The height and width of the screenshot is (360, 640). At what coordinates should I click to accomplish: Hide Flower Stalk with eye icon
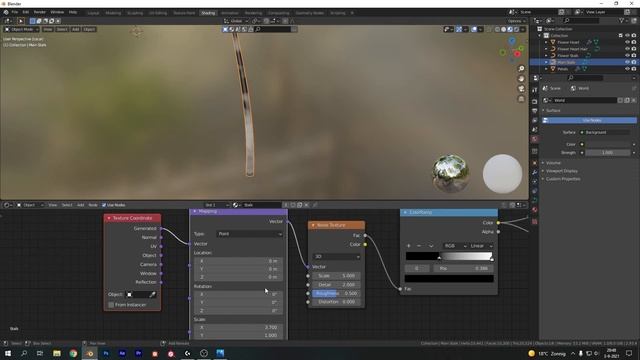tap(627, 55)
